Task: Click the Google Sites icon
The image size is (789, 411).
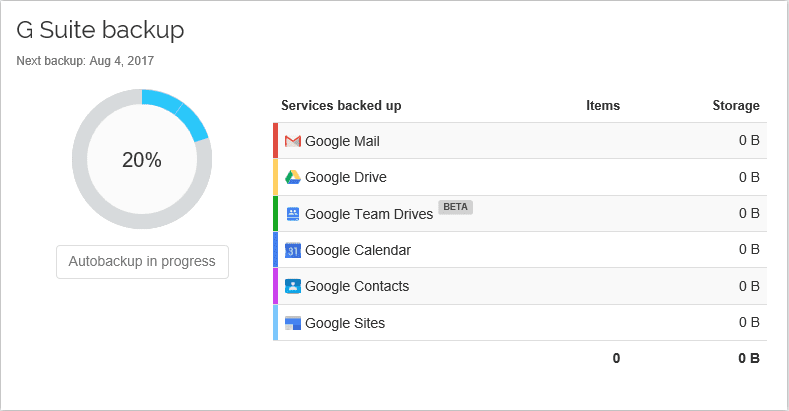Action: pos(293,323)
